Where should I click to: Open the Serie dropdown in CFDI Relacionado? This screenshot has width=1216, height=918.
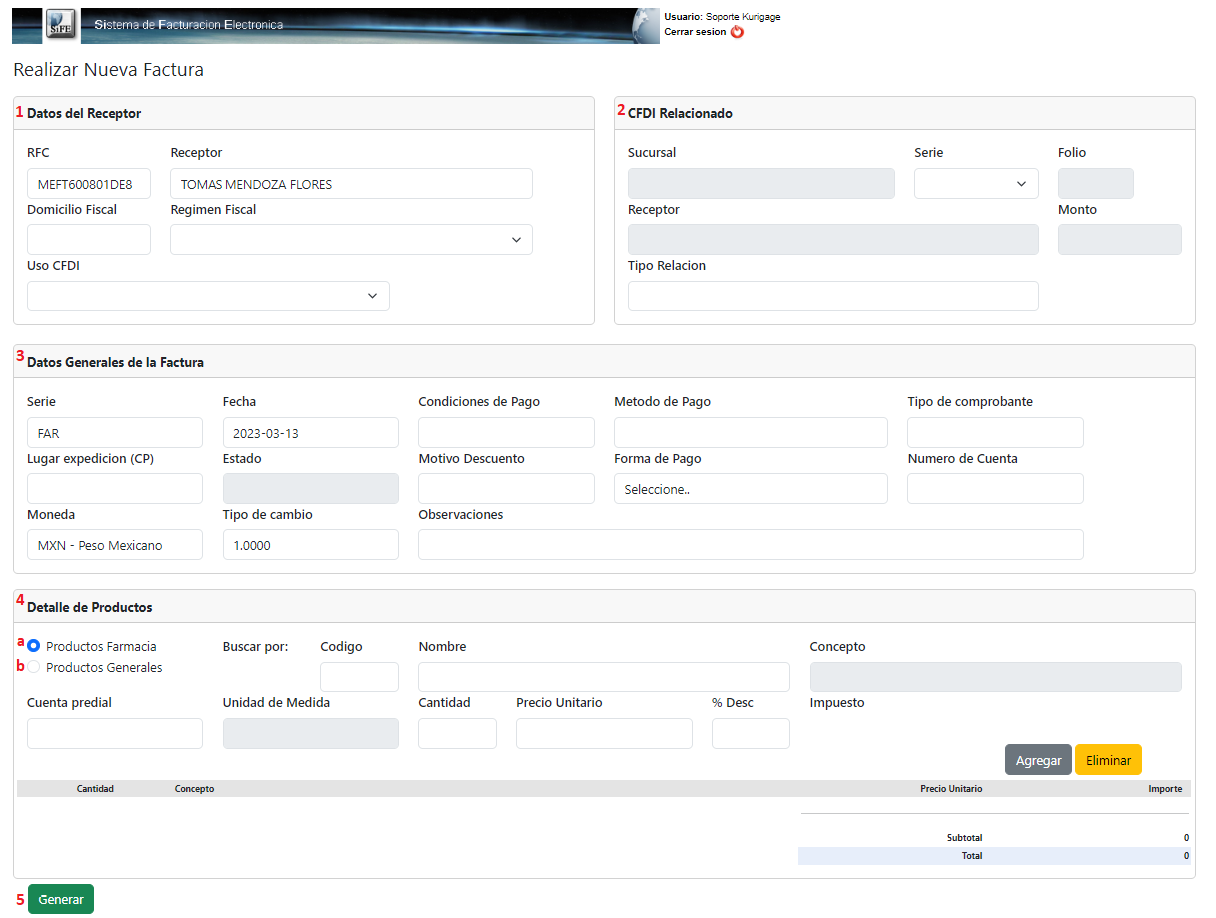point(975,184)
